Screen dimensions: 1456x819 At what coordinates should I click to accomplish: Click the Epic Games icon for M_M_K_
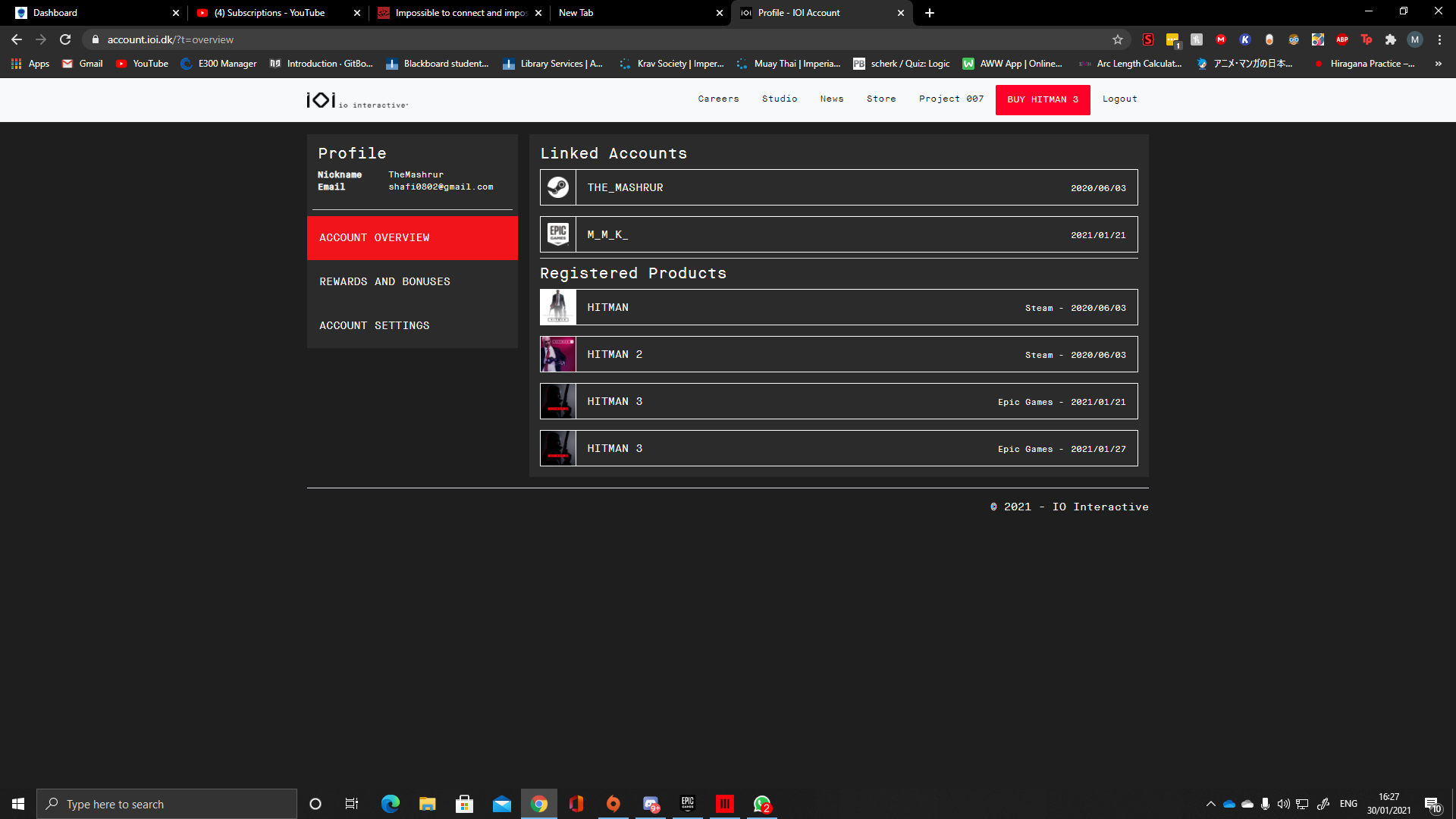coord(558,234)
